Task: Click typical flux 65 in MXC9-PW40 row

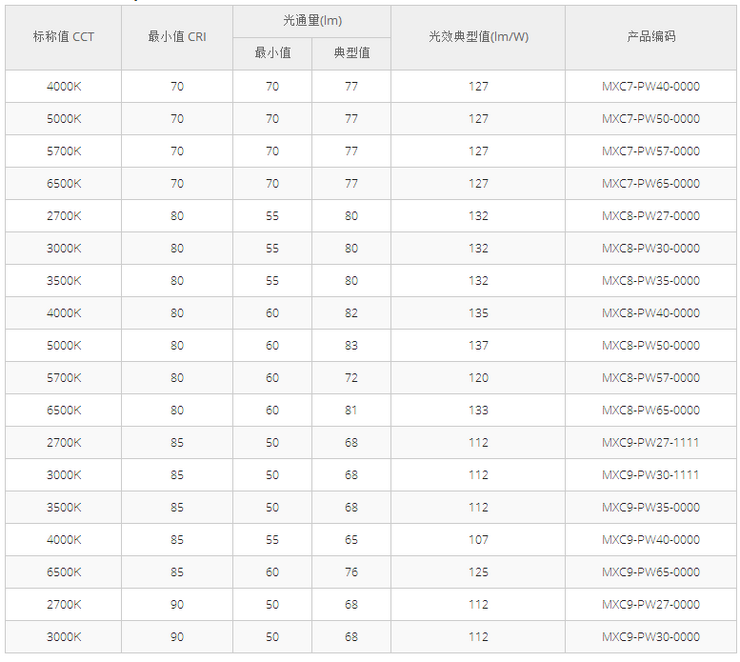Action: click(x=351, y=540)
